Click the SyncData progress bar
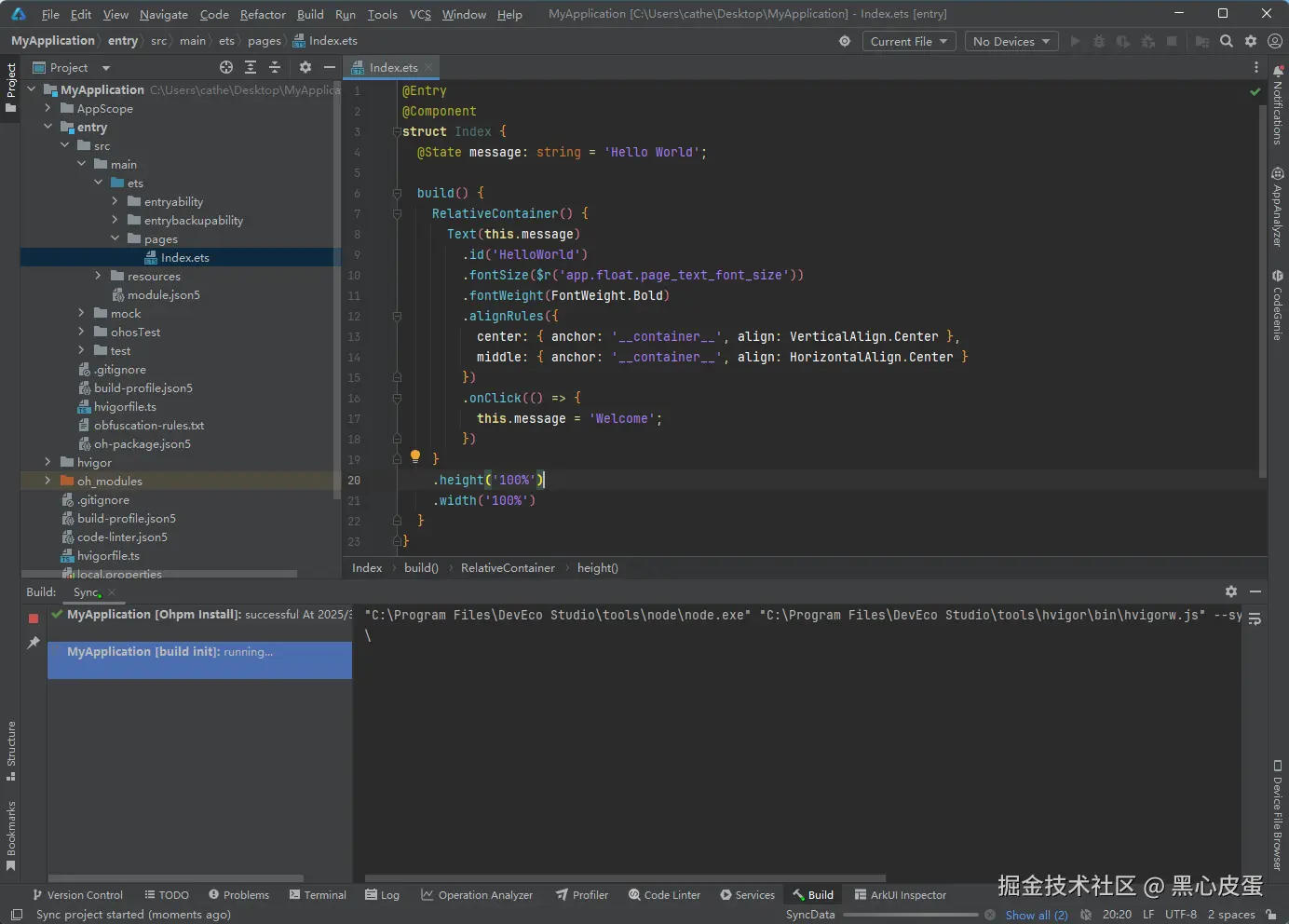The image size is (1289, 924). (910, 915)
